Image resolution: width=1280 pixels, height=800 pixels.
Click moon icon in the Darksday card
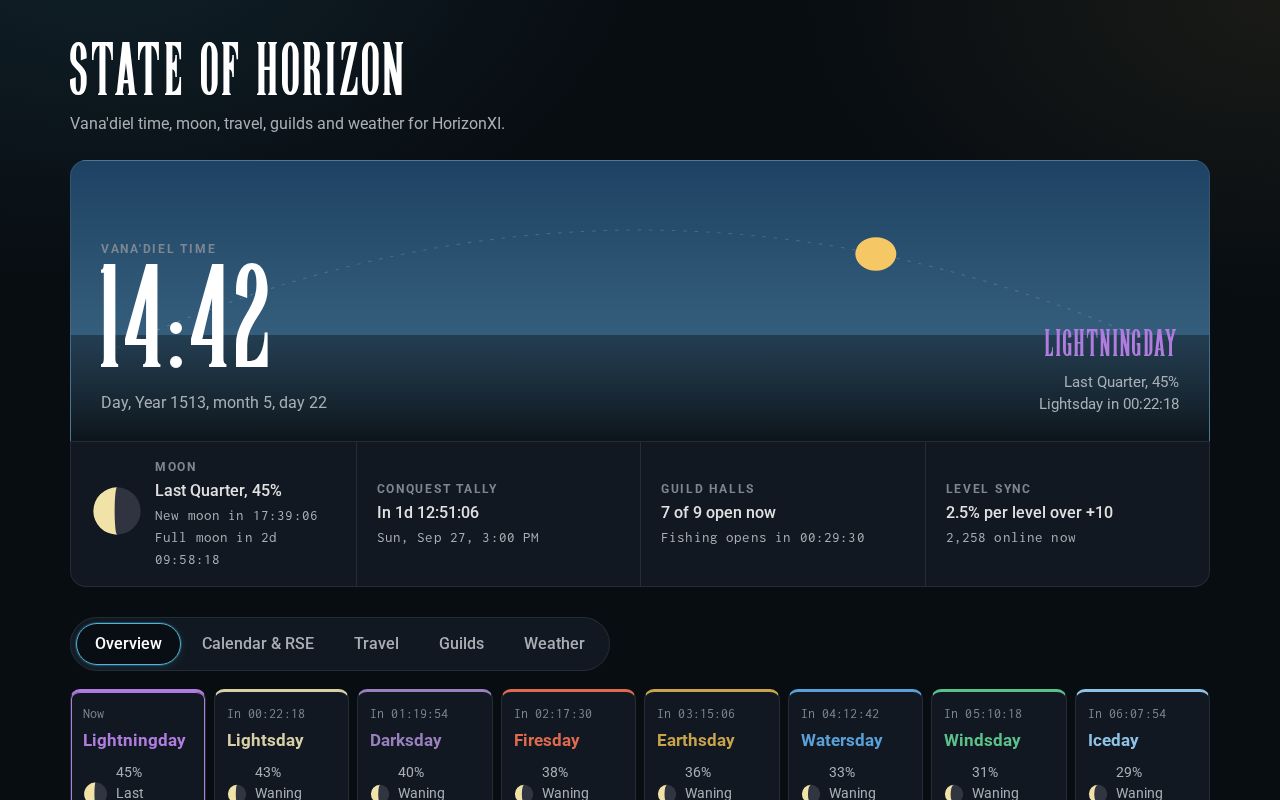pyautogui.click(x=380, y=793)
